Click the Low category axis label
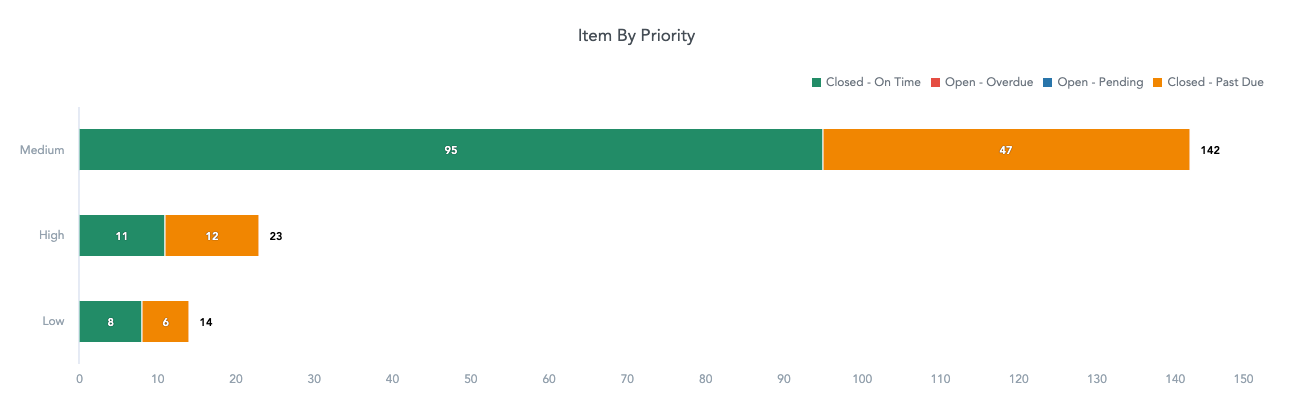1290x416 pixels. [53, 322]
